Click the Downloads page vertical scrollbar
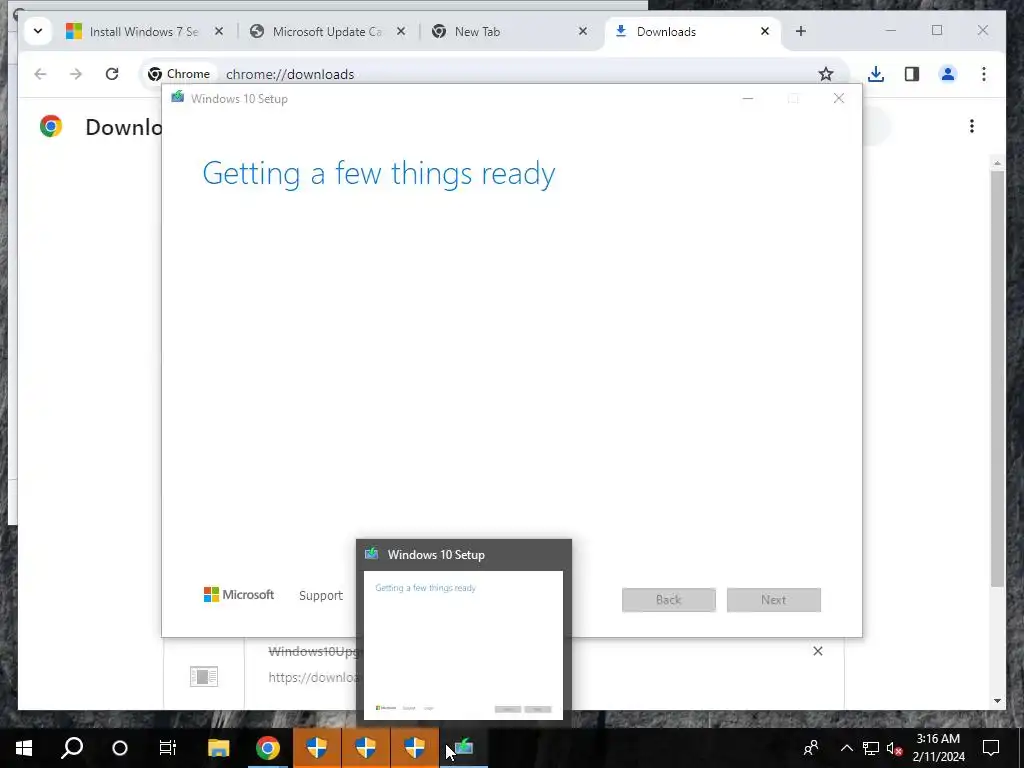The image size is (1024, 768). 997,379
